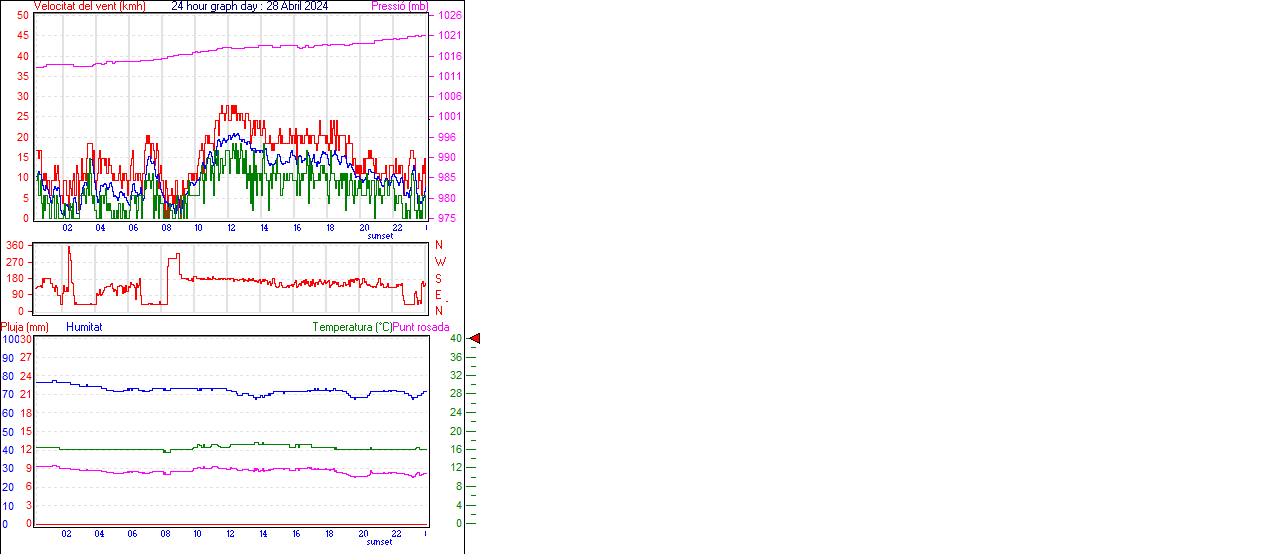Click the "Pressió (mb)" axis label

[398, 6]
